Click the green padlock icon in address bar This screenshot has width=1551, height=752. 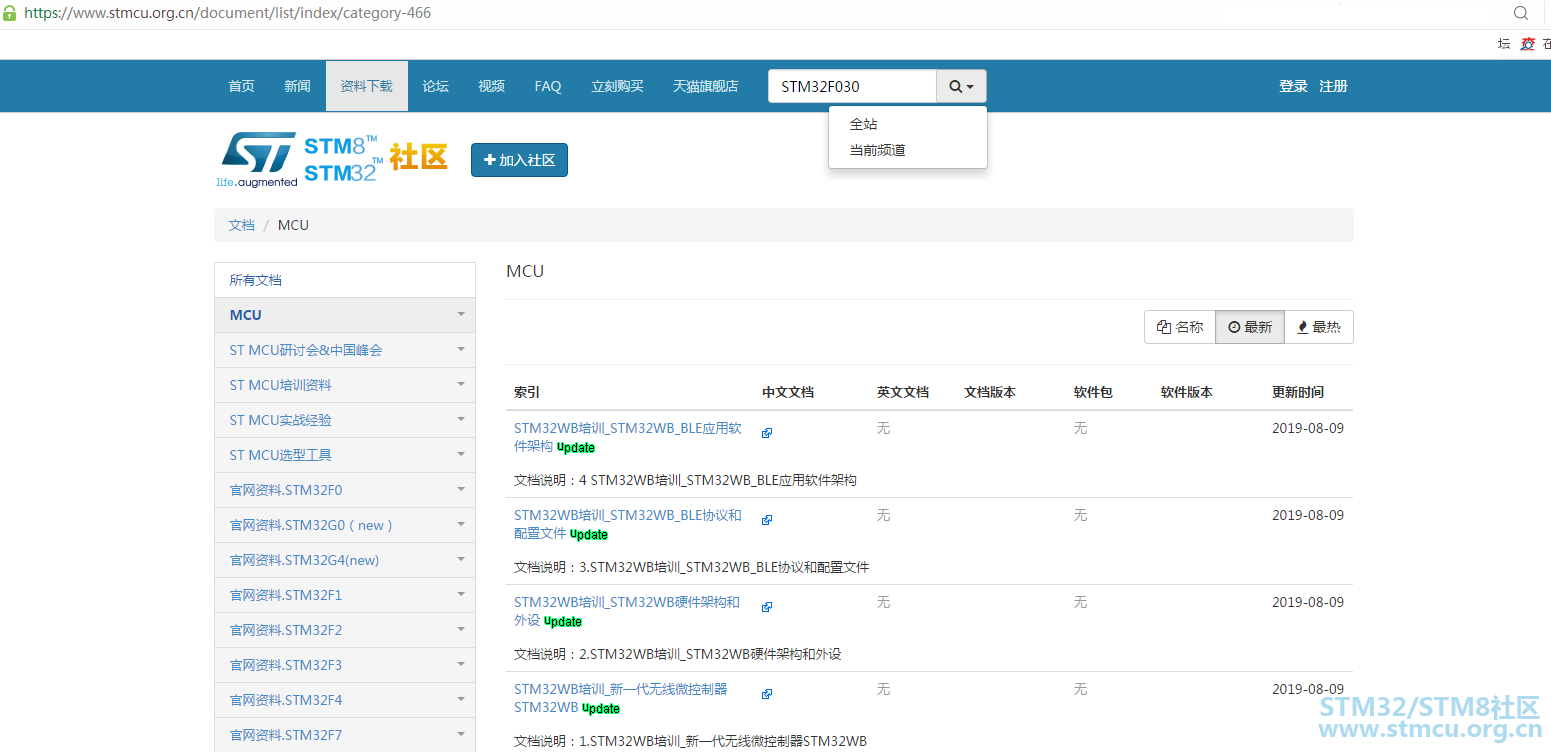point(10,13)
